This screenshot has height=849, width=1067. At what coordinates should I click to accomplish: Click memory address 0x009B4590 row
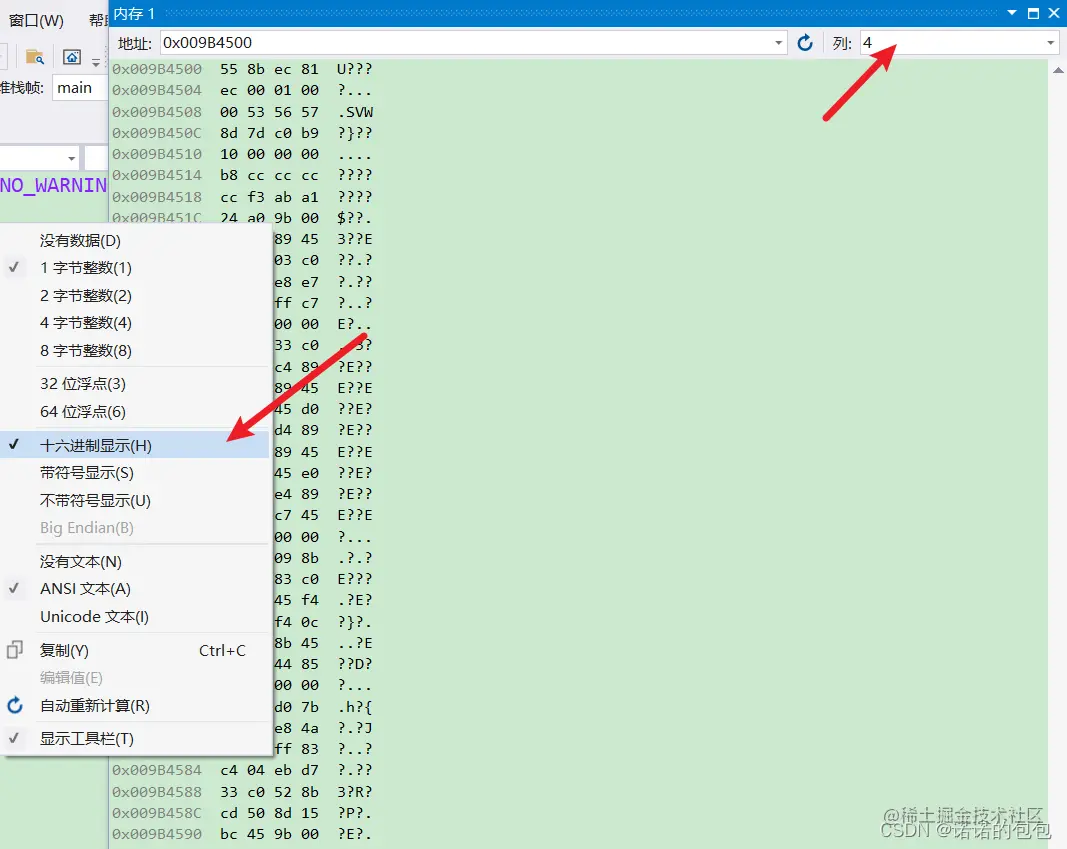[x=157, y=834]
